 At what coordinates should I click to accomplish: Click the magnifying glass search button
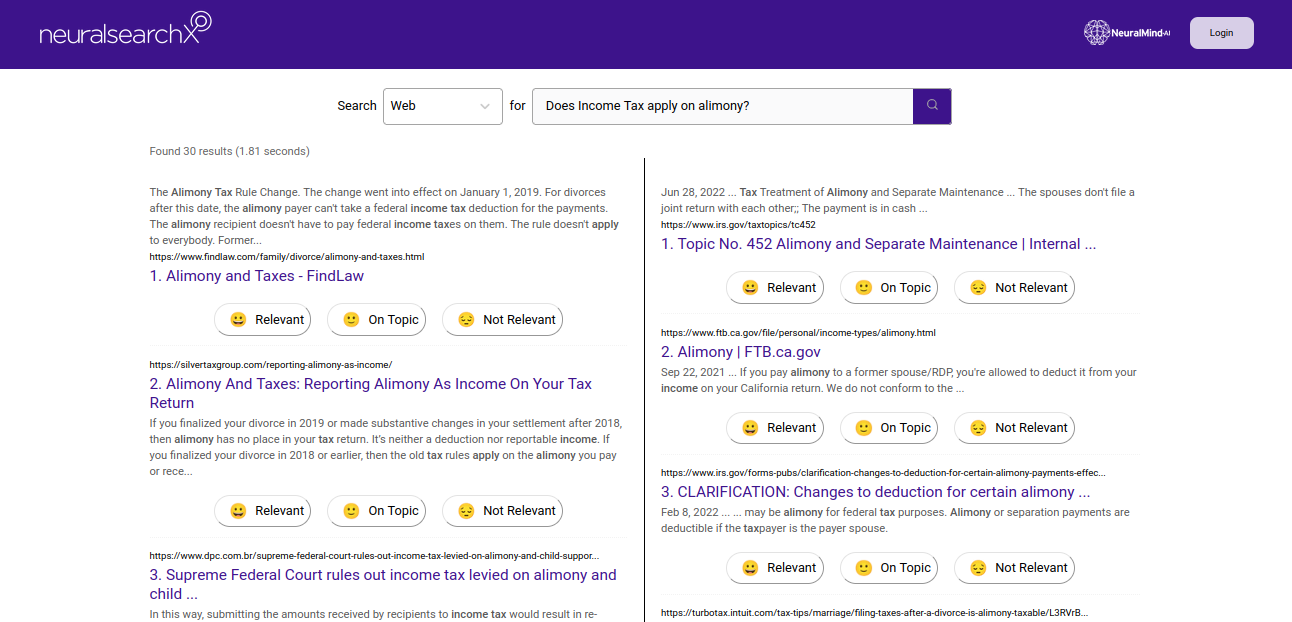click(x=931, y=106)
